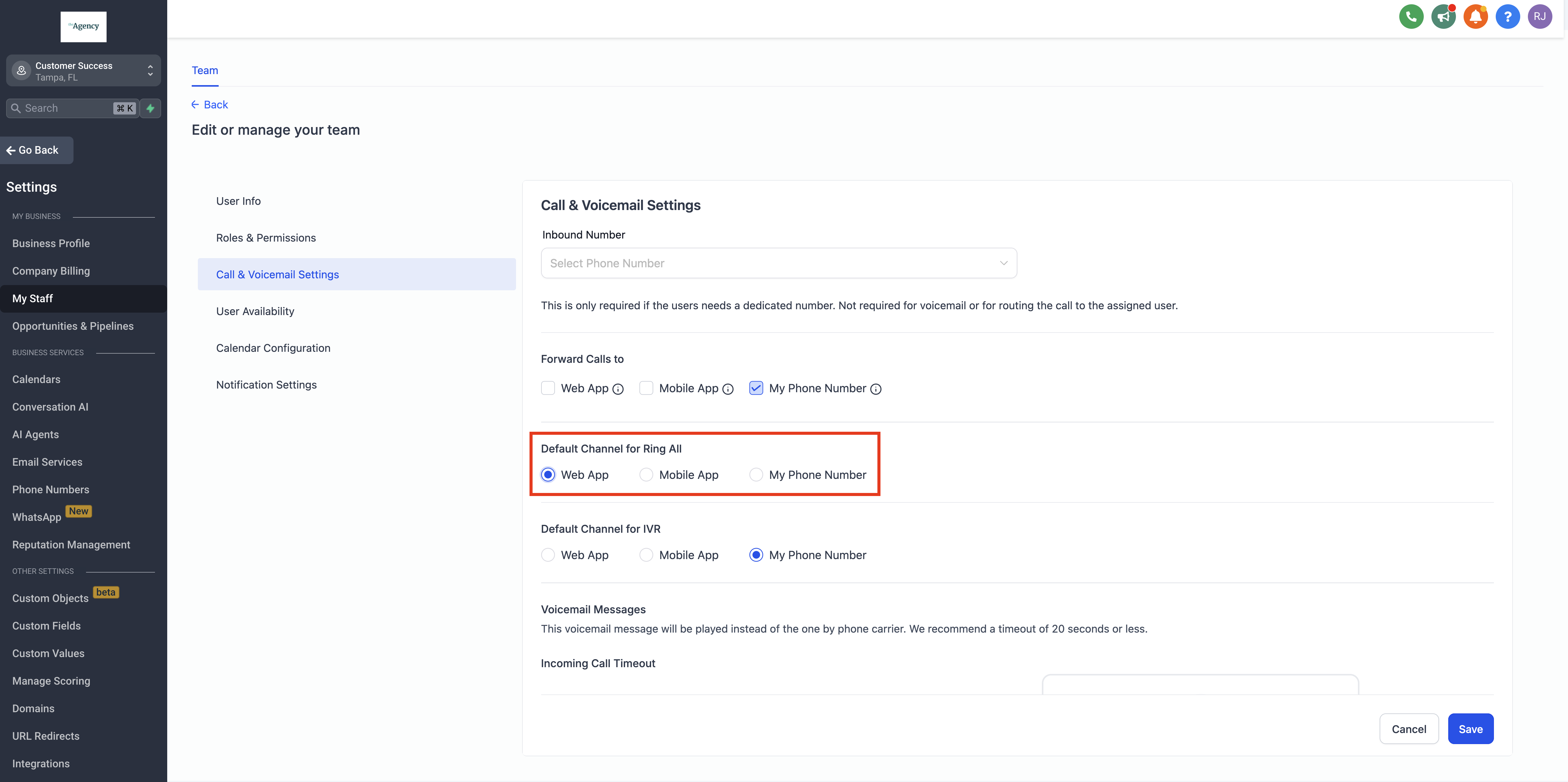Select Web App for IVR default channel
This screenshot has height=782, width=1568.
(x=548, y=555)
